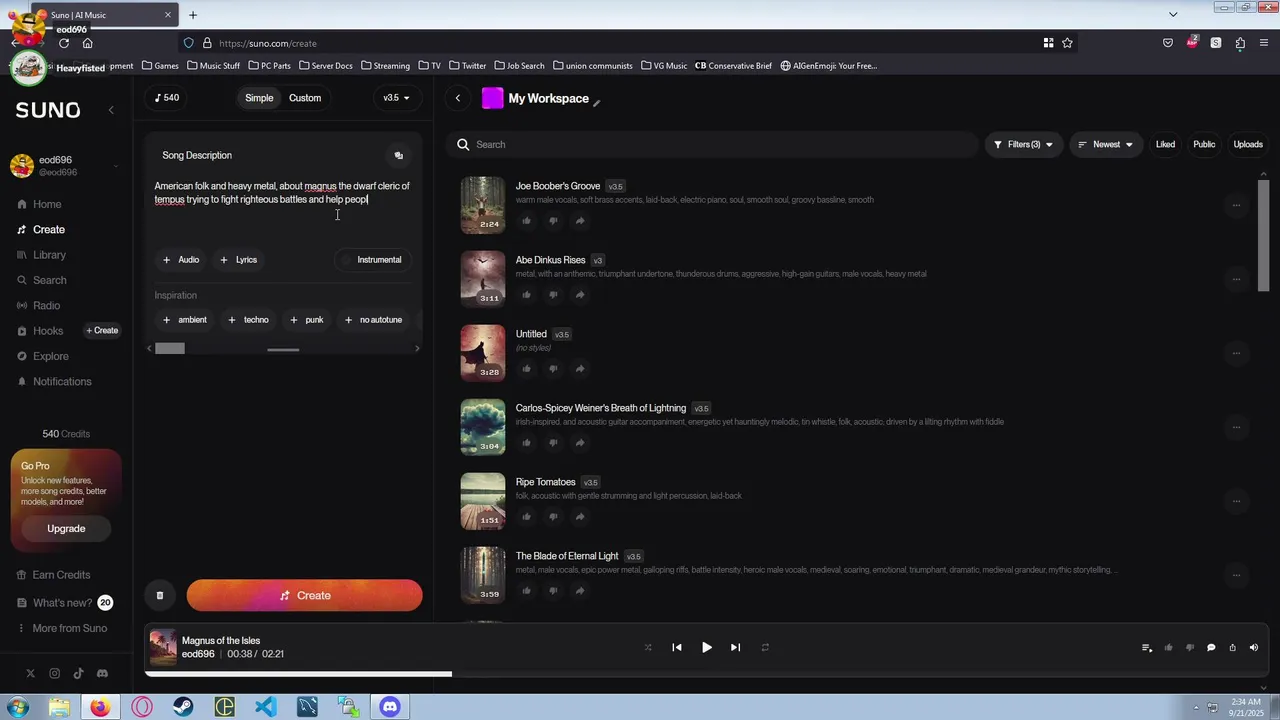The image size is (1280, 720).
Task: Open Suno's Discord social link
Action: coord(102,674)
